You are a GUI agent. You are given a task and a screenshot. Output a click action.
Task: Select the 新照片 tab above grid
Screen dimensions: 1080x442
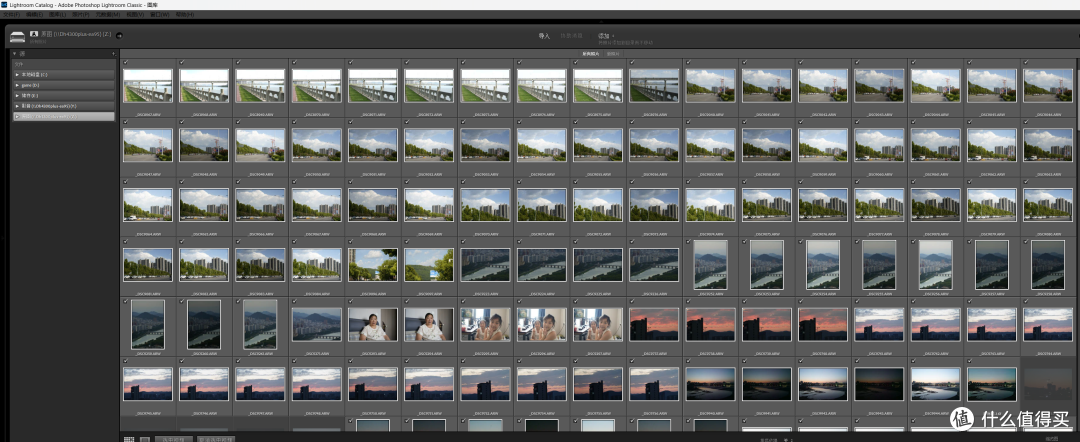pos(612,53)
